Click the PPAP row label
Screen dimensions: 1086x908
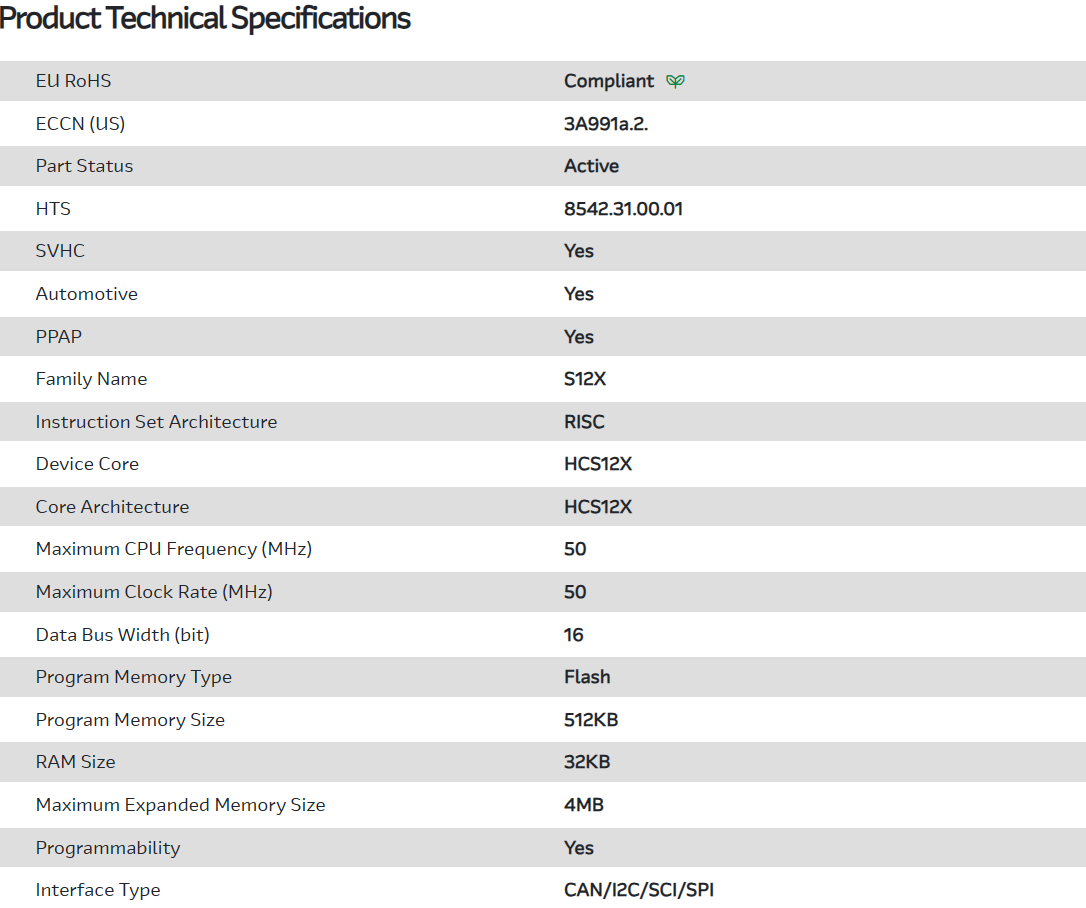(58, 337)
